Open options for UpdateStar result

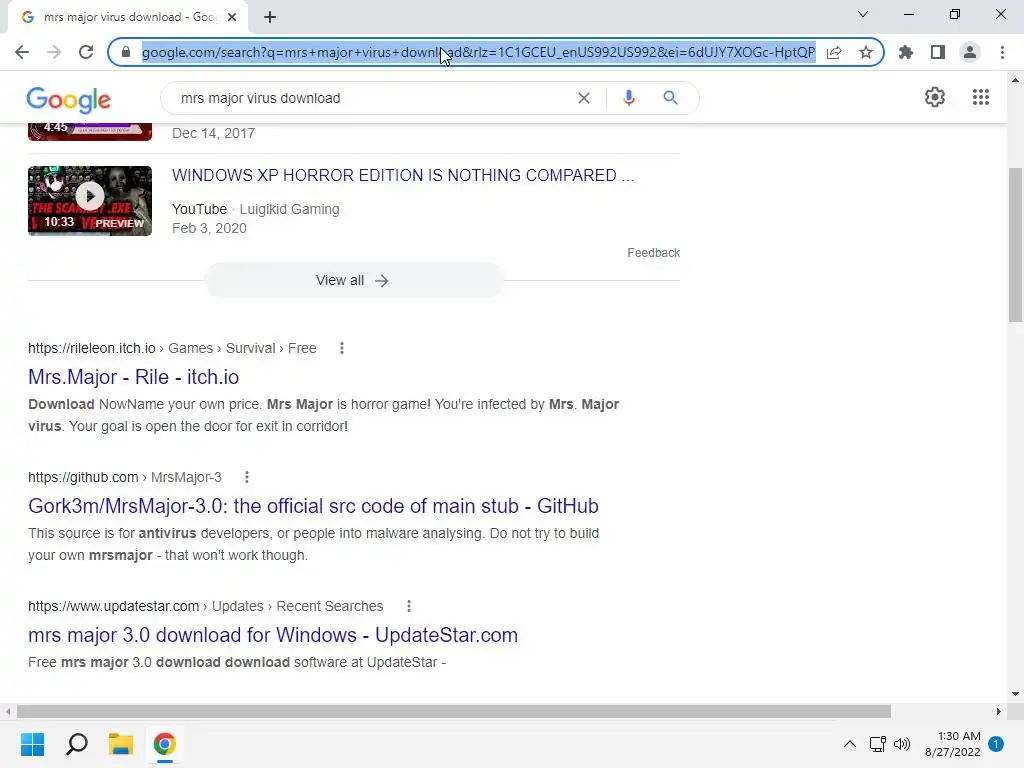[x=409, y=606]
